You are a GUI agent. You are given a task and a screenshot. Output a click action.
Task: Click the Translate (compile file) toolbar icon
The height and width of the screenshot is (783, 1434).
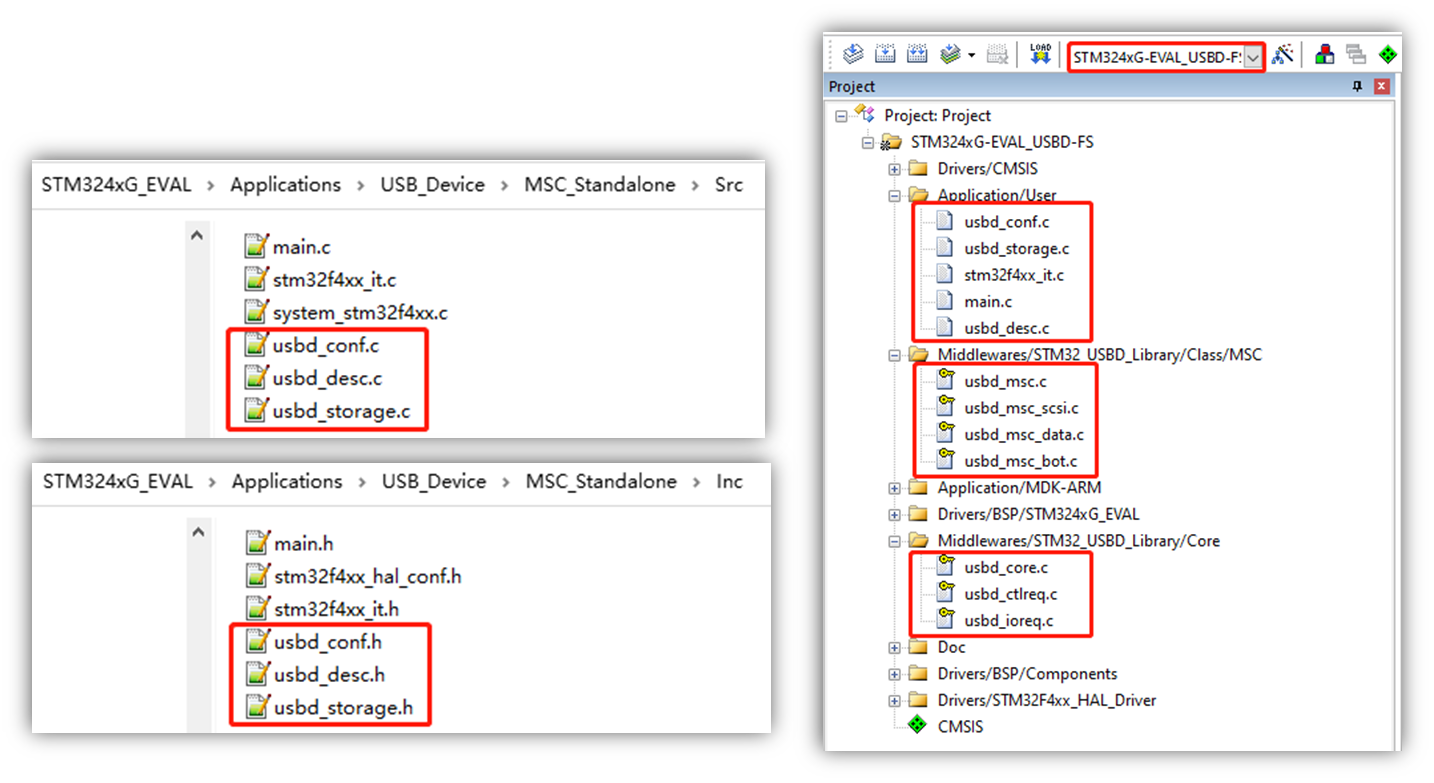[853, 55]
